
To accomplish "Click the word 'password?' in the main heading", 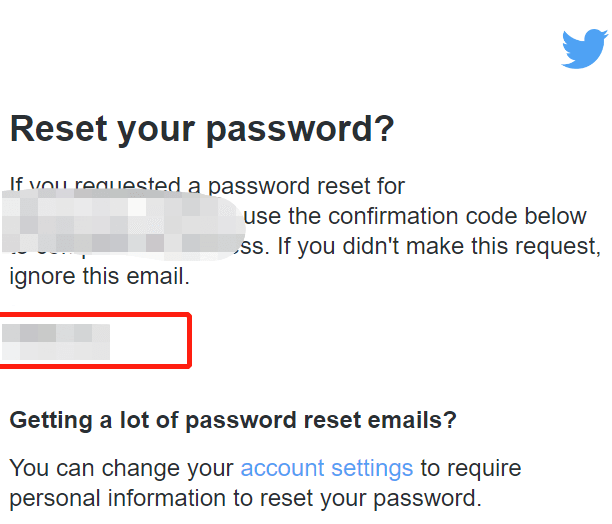I will coord(300,130).
